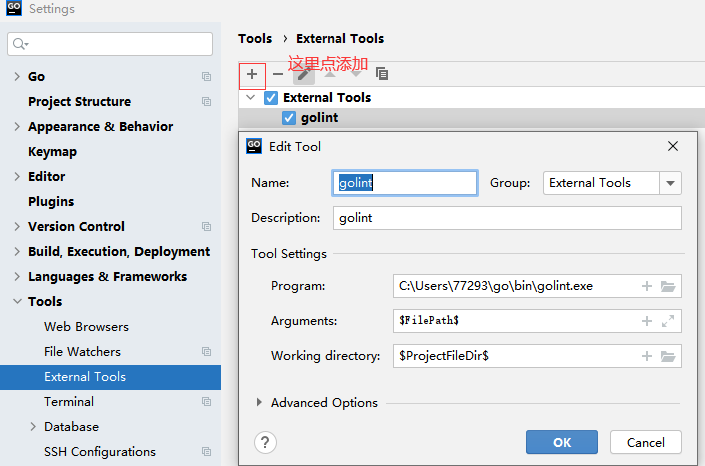The width and height of the screenshot is (705, 466).
Task: Expand the Database node
Action: (33, 426)
